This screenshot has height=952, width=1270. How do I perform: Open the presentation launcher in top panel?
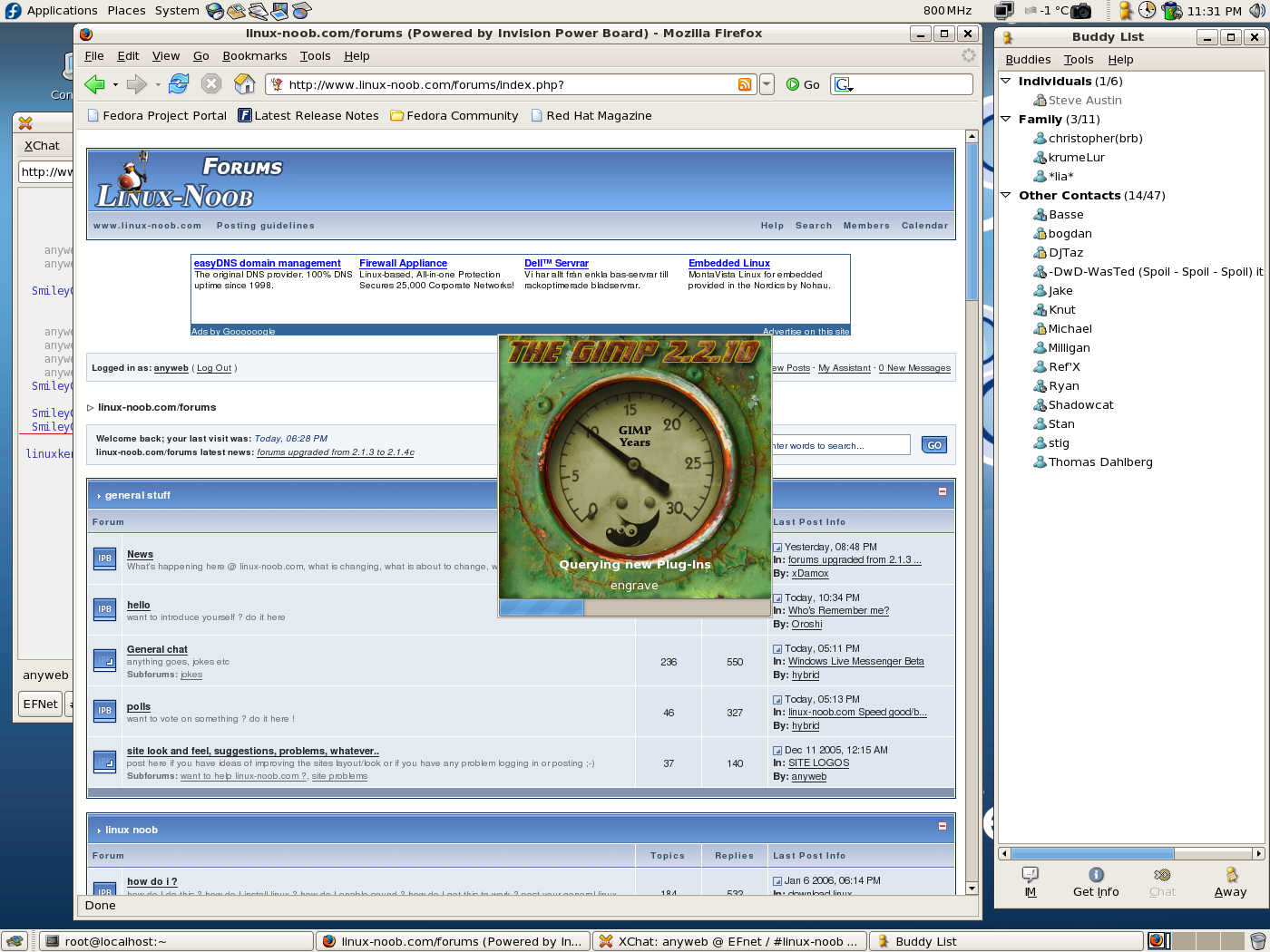click(279, 11)
